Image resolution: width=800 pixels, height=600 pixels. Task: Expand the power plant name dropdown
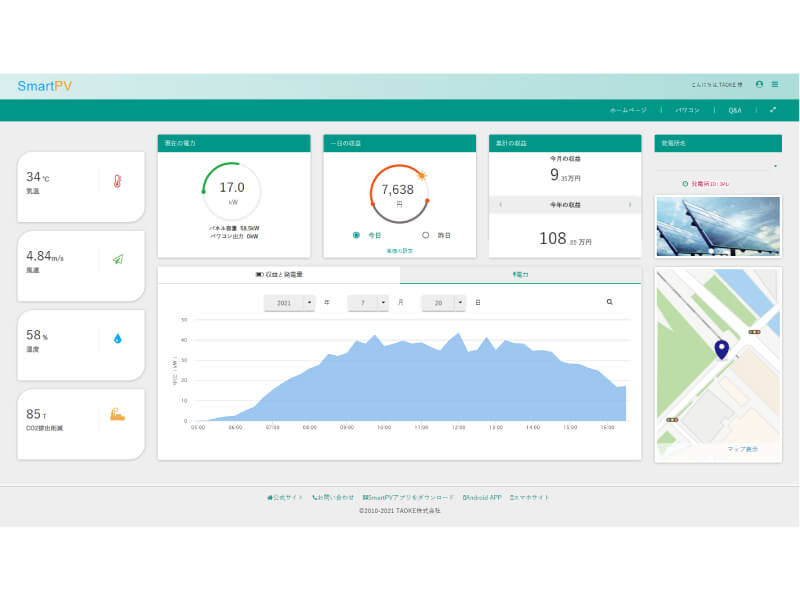(x=775, y=166)
